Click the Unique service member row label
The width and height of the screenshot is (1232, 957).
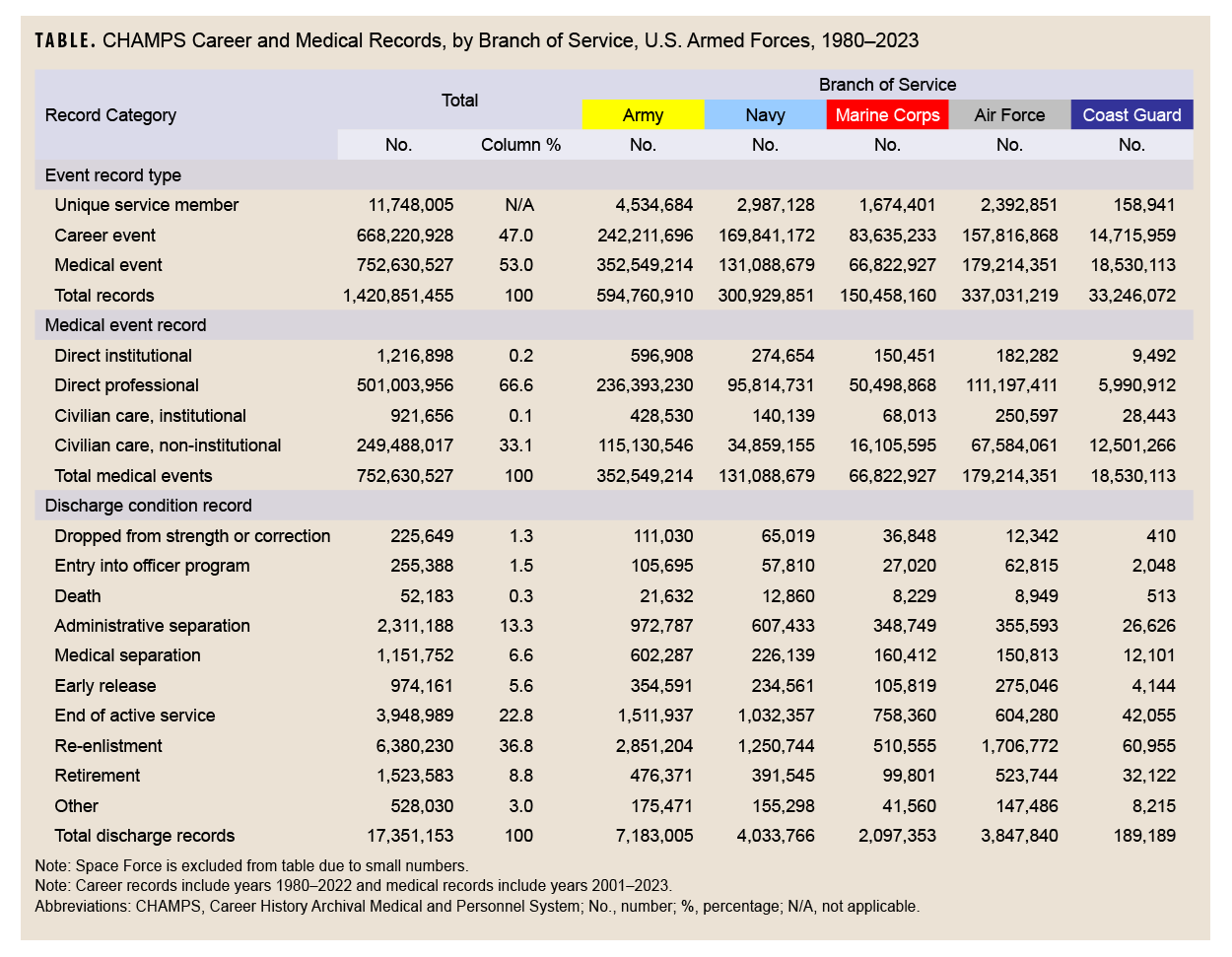(x=147, y=205)
